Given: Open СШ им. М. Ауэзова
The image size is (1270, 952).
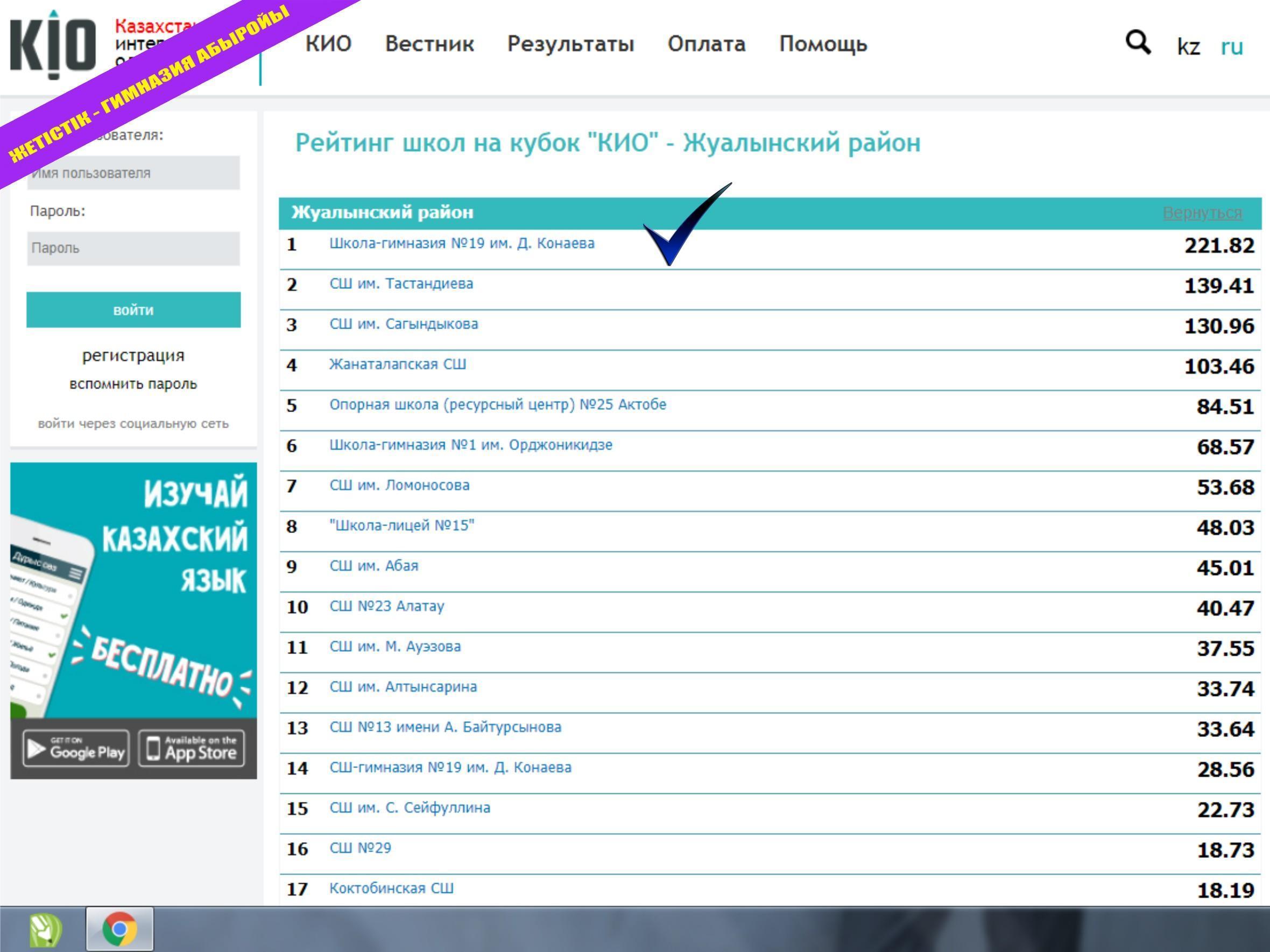Looking at the screenshot, I should click(x=395, y=646).
